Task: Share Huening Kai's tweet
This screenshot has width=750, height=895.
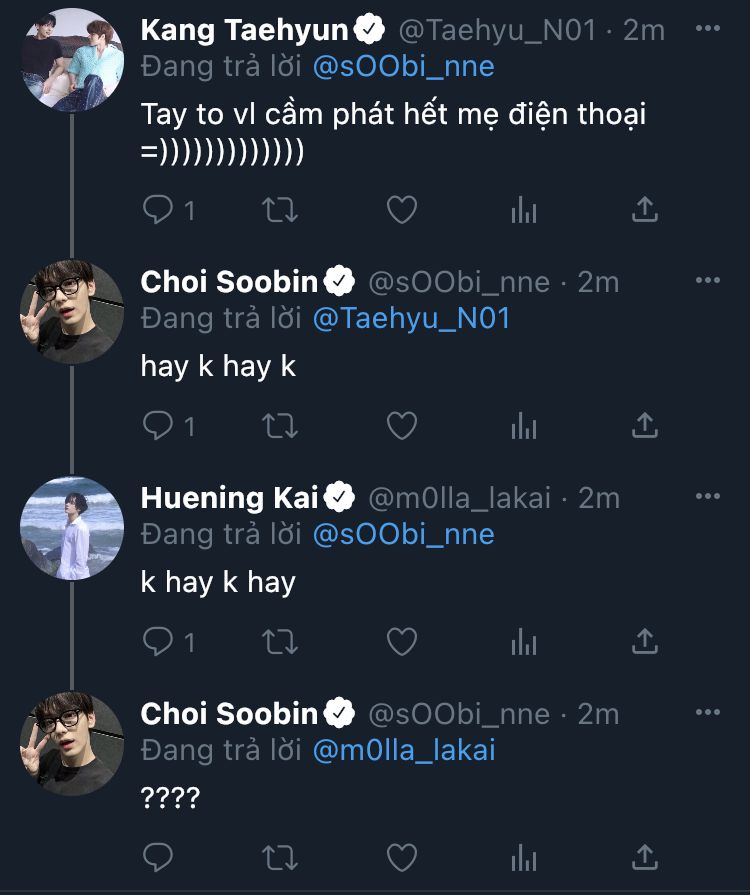Action: coord(645,640)
